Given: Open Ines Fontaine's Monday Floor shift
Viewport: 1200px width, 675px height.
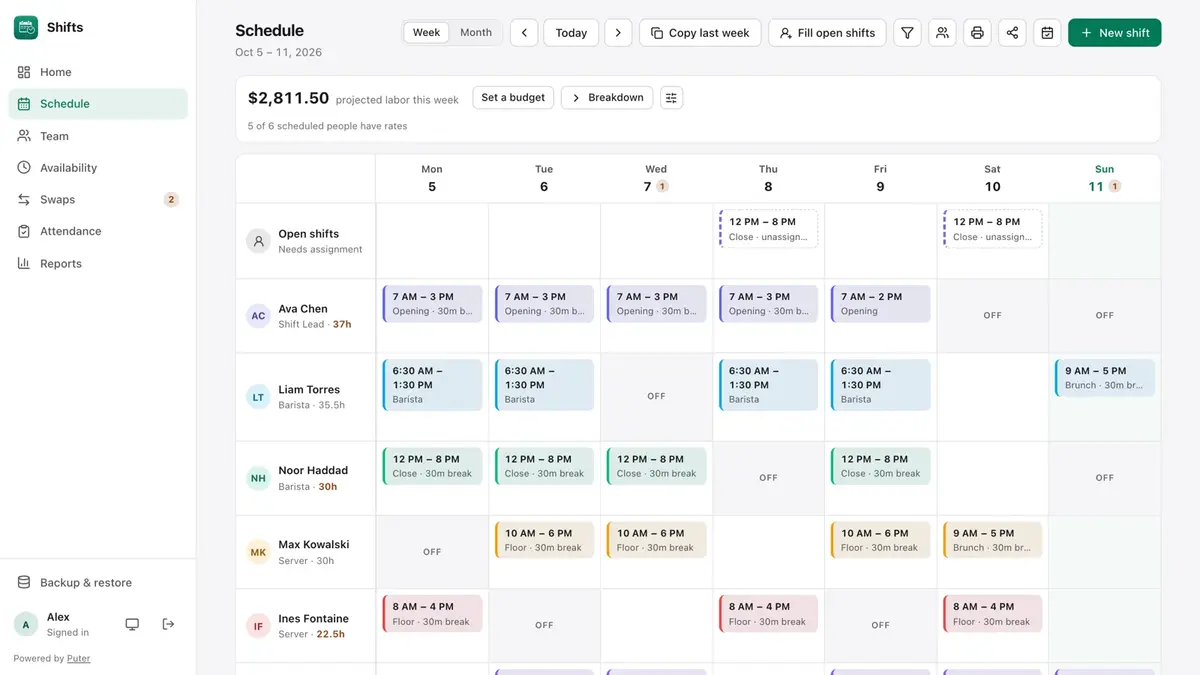Looking at the screenshot, I should click(x=432, y=614).
